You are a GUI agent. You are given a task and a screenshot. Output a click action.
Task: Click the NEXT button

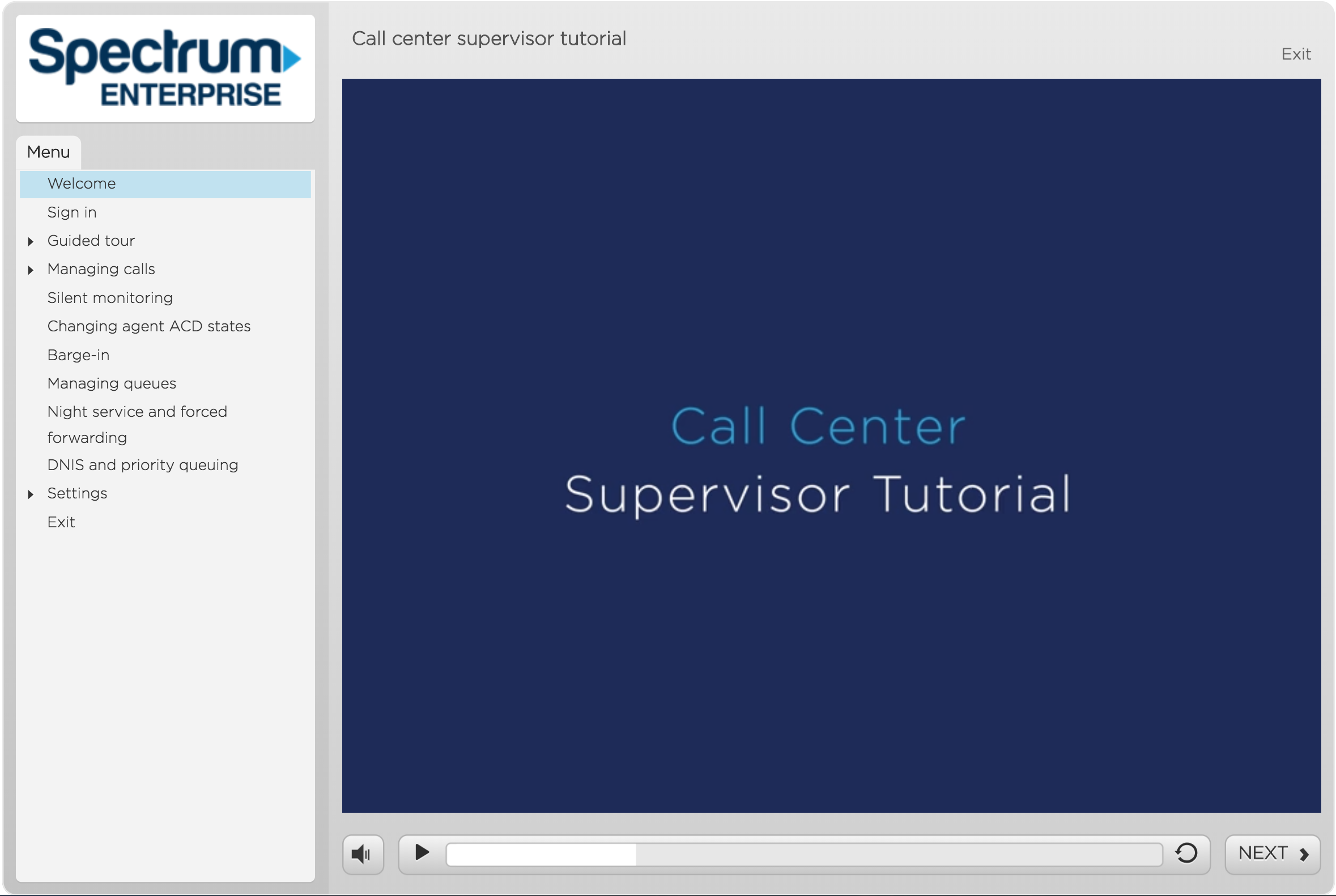click(1272, 854)
